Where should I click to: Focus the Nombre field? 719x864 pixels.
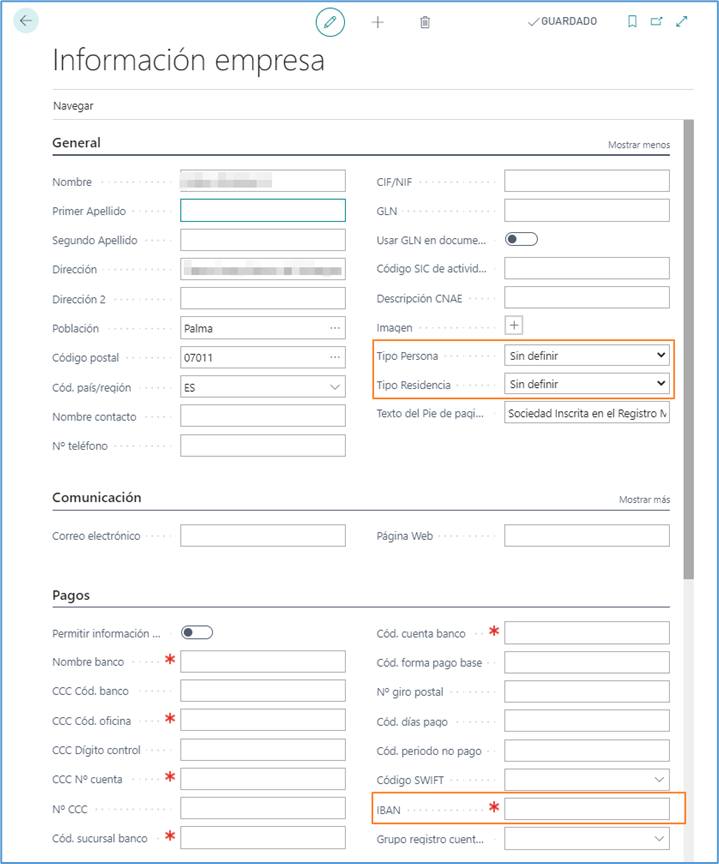coord(263,181)
